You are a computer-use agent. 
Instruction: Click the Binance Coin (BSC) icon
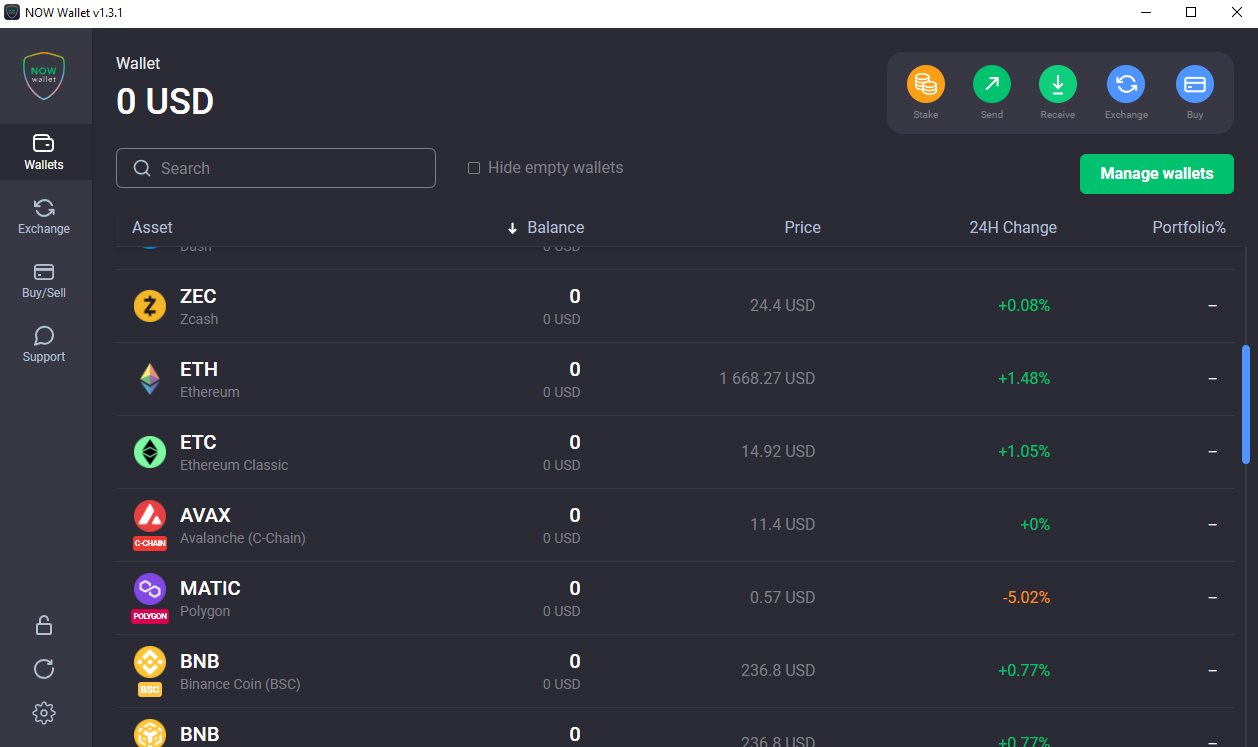pos(150,662)
